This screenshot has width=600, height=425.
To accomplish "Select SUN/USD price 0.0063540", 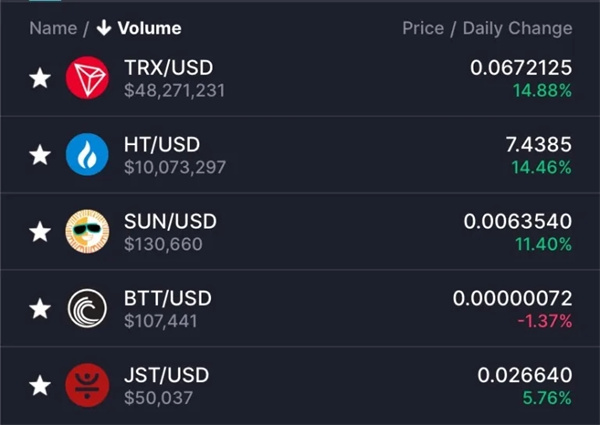I will (x=518, y=221).
